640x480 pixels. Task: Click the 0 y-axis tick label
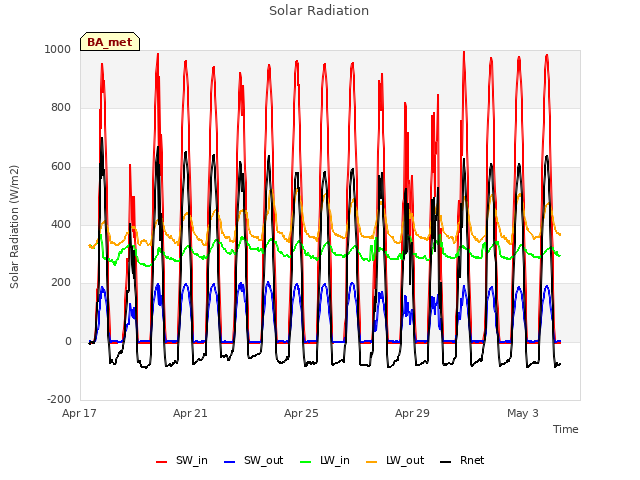click(x=68, y=342)
